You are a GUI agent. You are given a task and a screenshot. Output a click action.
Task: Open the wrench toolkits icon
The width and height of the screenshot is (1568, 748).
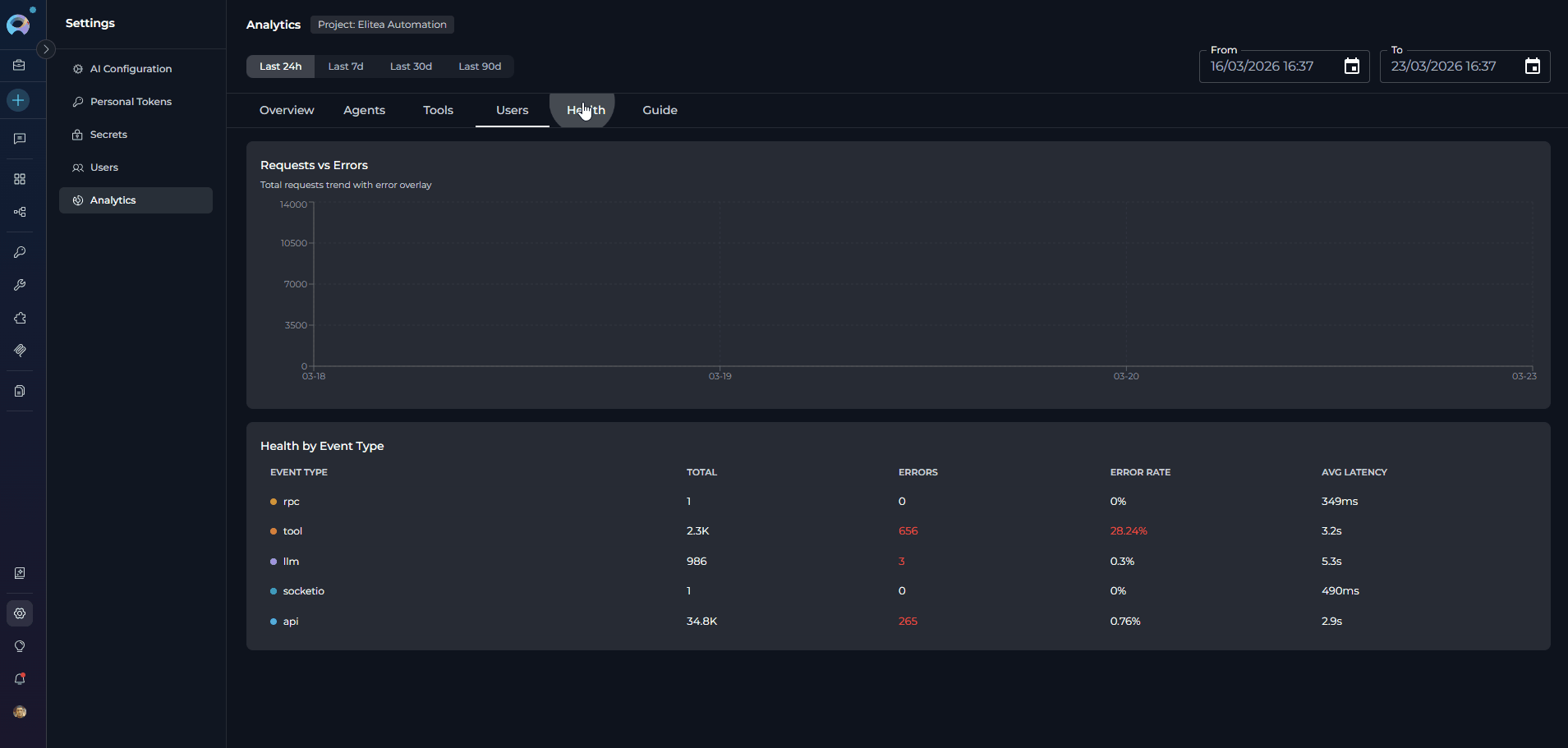tap(20, 285)
